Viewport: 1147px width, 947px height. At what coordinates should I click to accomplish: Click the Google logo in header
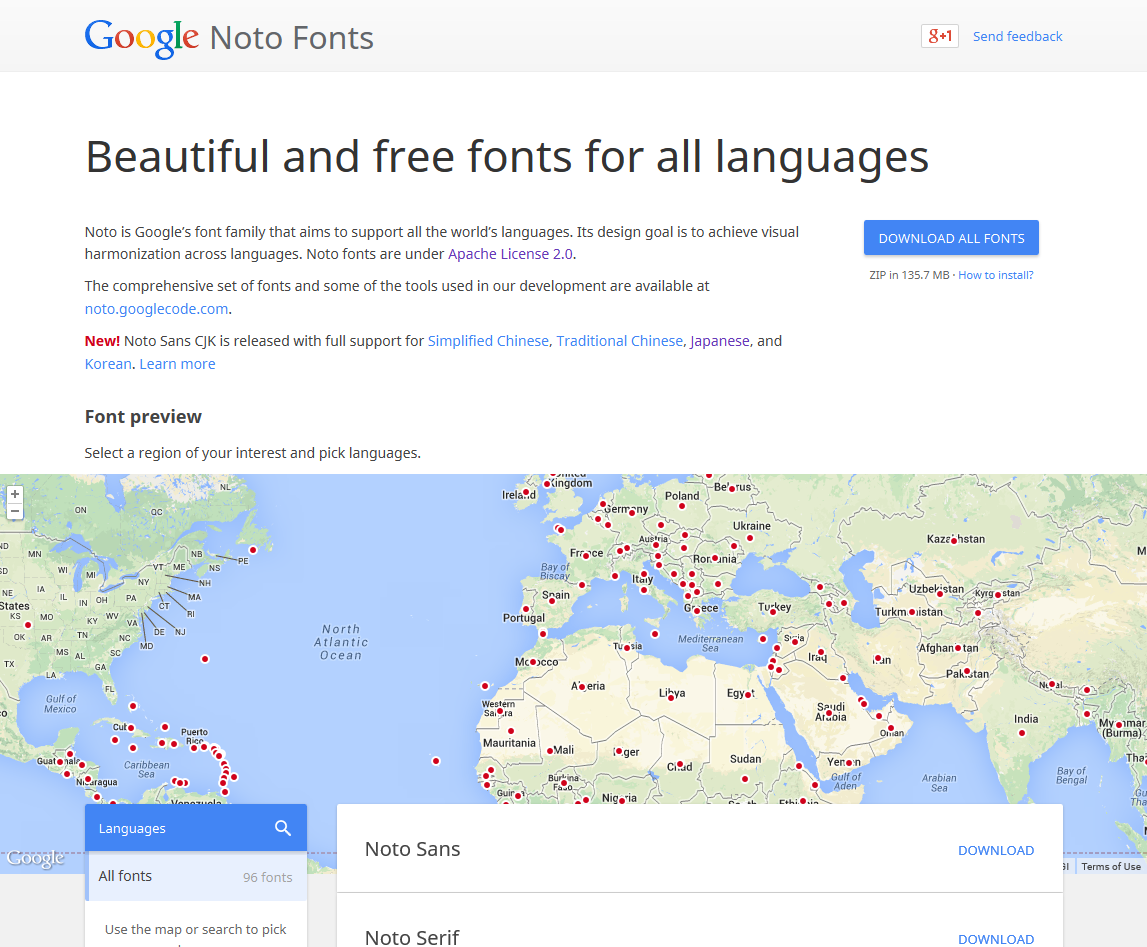pyautogui.click(x=141, y=38)
